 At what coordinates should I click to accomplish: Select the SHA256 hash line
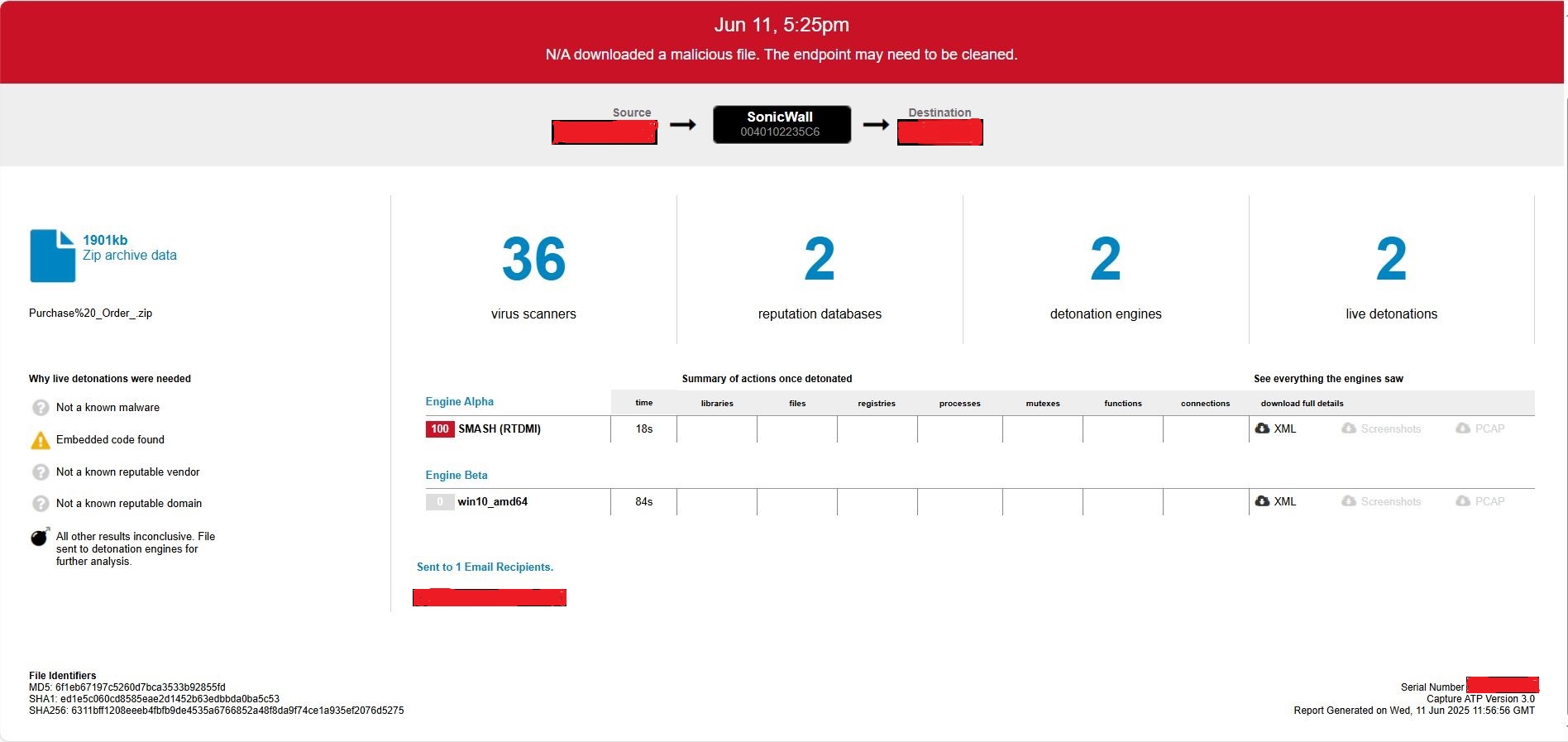(217, 711)
